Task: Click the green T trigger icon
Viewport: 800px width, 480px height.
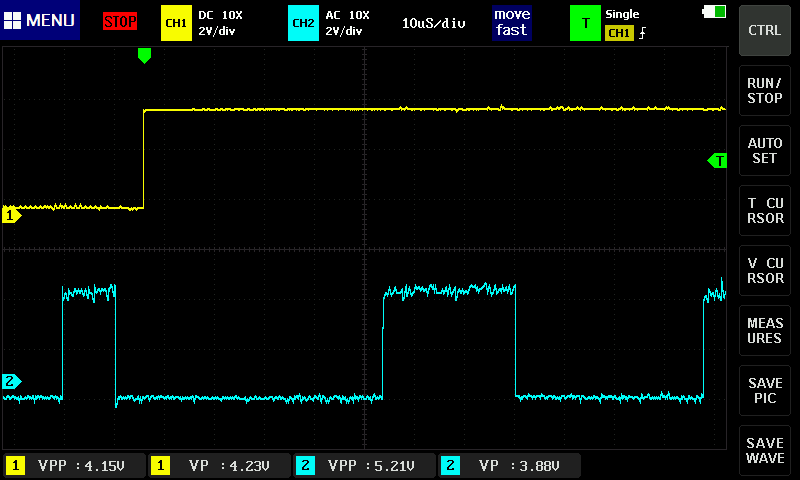Action: tap(585, 22)
